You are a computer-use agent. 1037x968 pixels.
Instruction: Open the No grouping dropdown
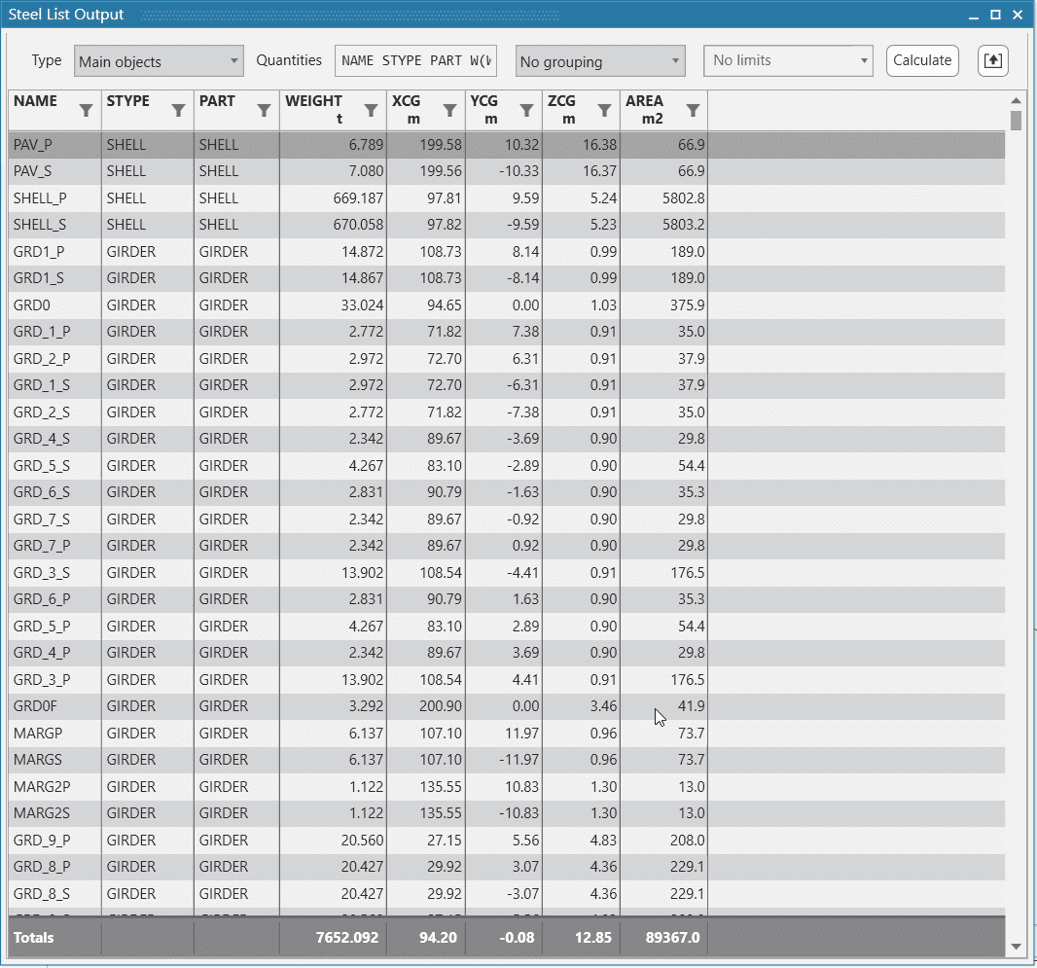(600, 61)
